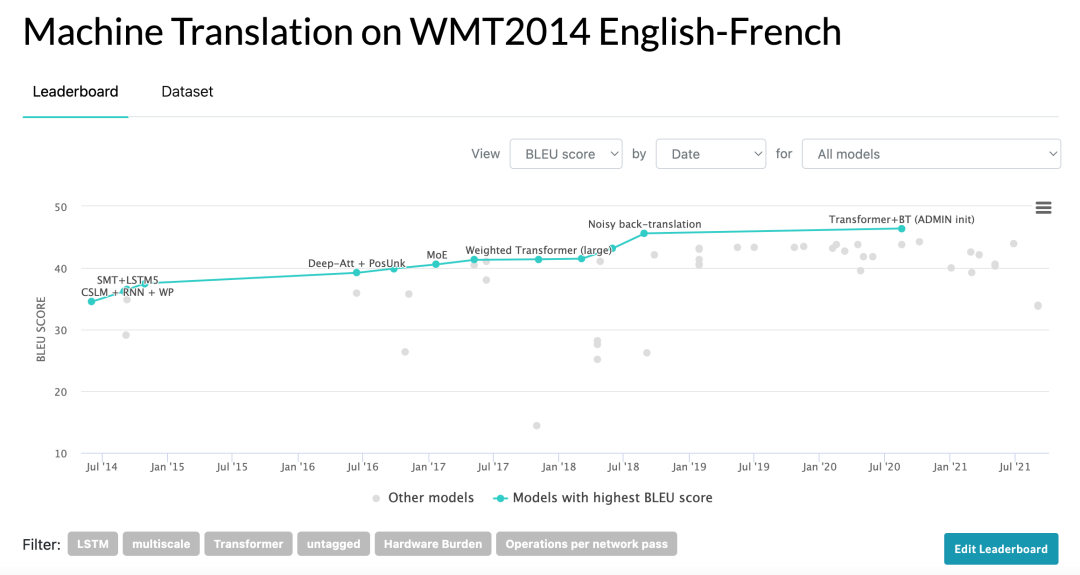Screen dimensions: 1080x575
Task: Filter by the multiscale tag
Action: pyautogui.click(x=160, y=544)
